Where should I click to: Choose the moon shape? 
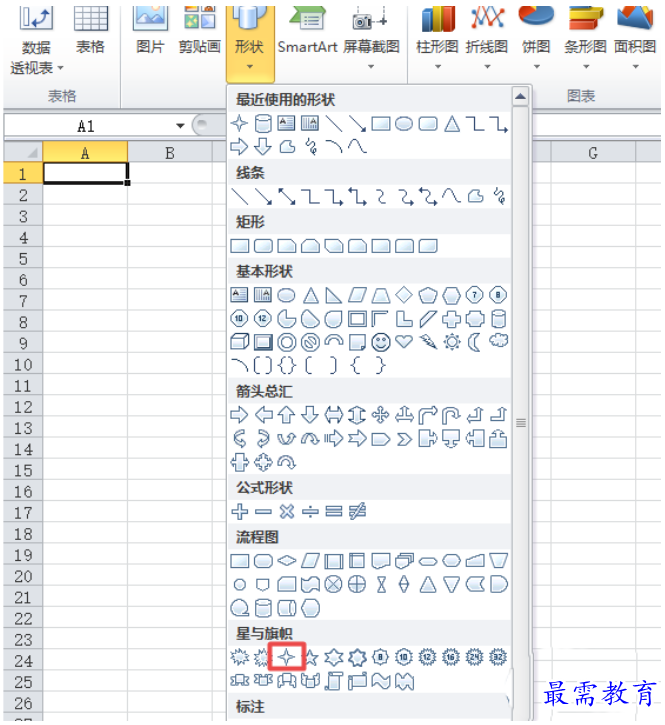click(474, 343)
